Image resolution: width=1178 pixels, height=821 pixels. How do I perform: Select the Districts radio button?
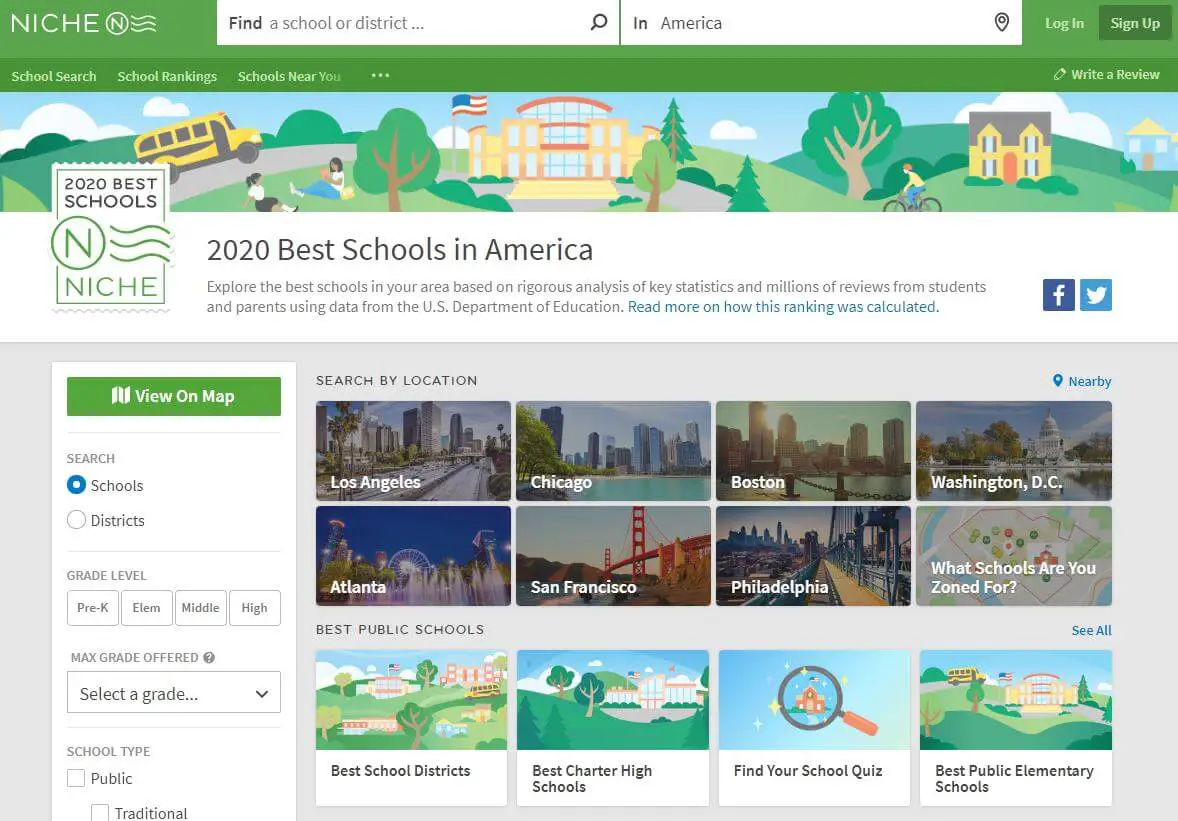pos(76,520)
